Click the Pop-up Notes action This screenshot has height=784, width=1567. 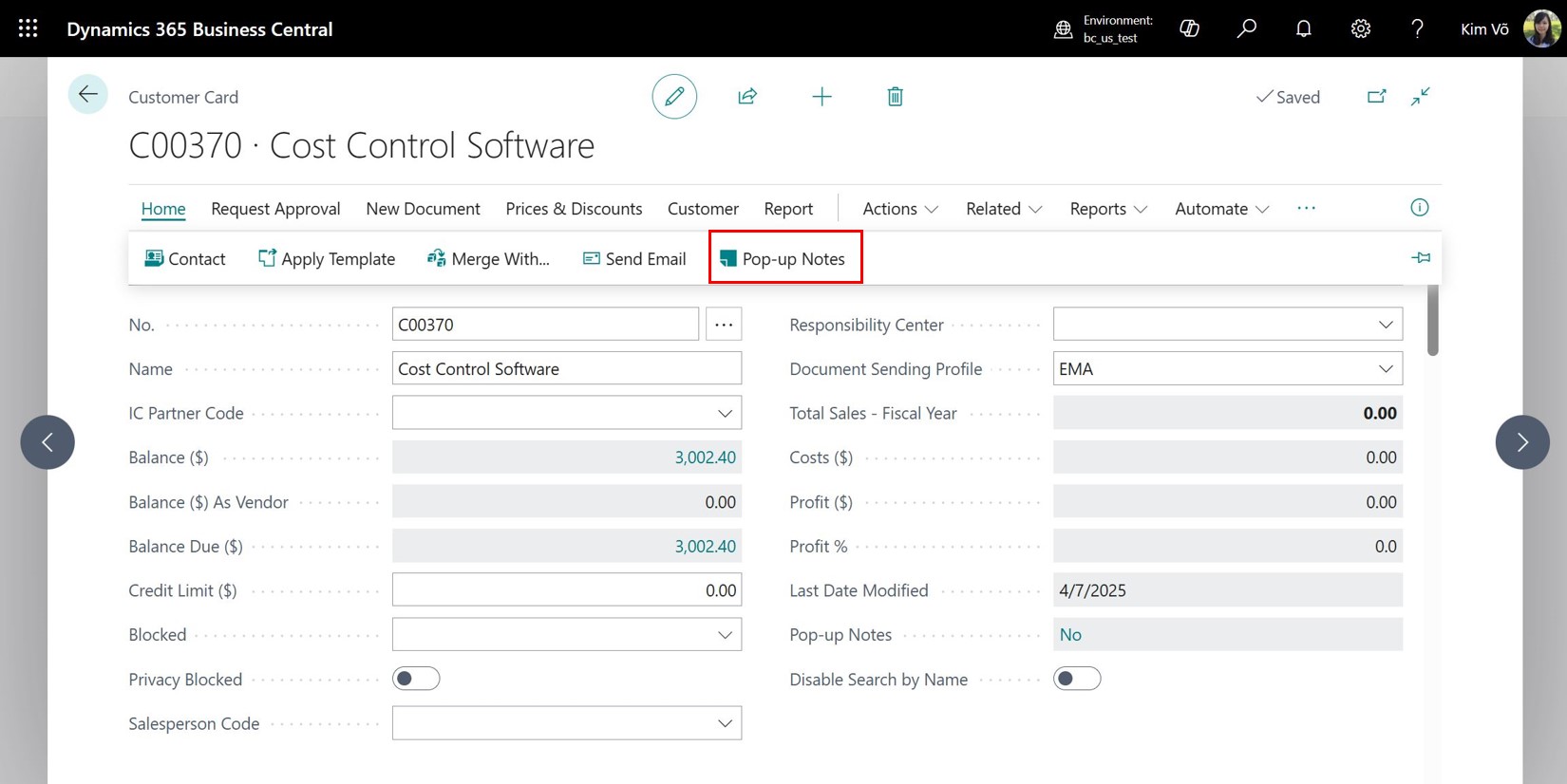point(783,258)
